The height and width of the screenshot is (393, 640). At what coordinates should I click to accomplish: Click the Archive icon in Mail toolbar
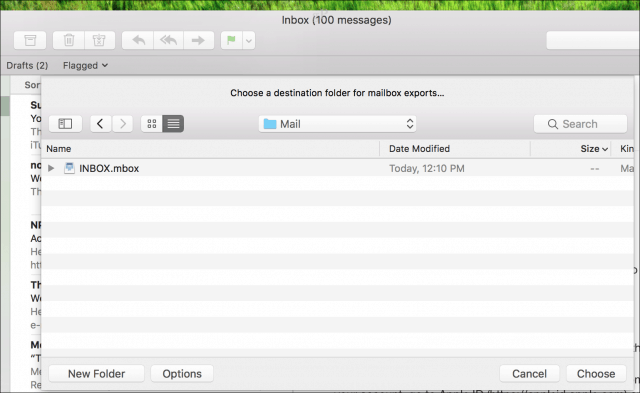coord(30,40)
